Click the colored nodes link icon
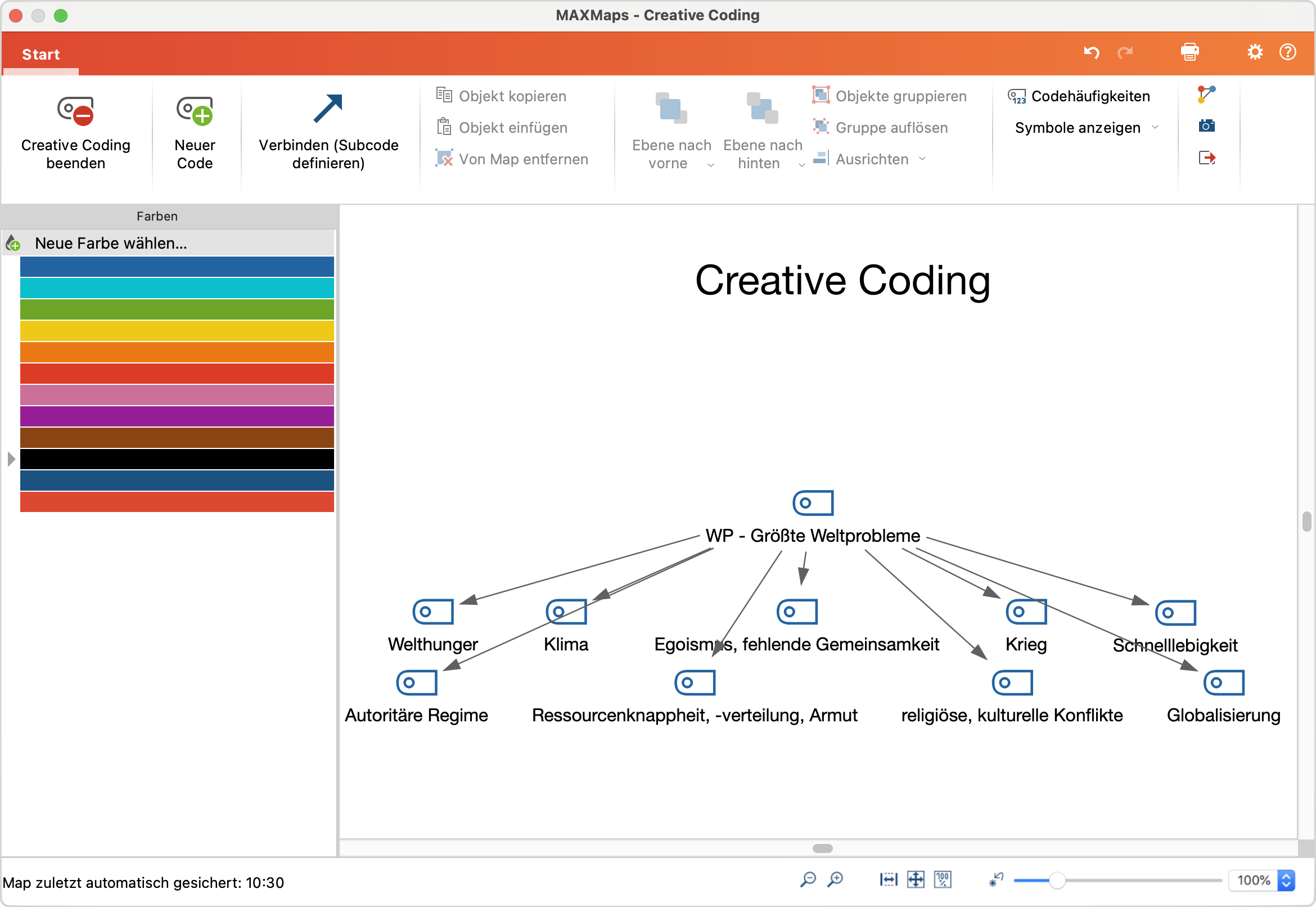The image size is (1316, 907). click(x=1206, y=95)
